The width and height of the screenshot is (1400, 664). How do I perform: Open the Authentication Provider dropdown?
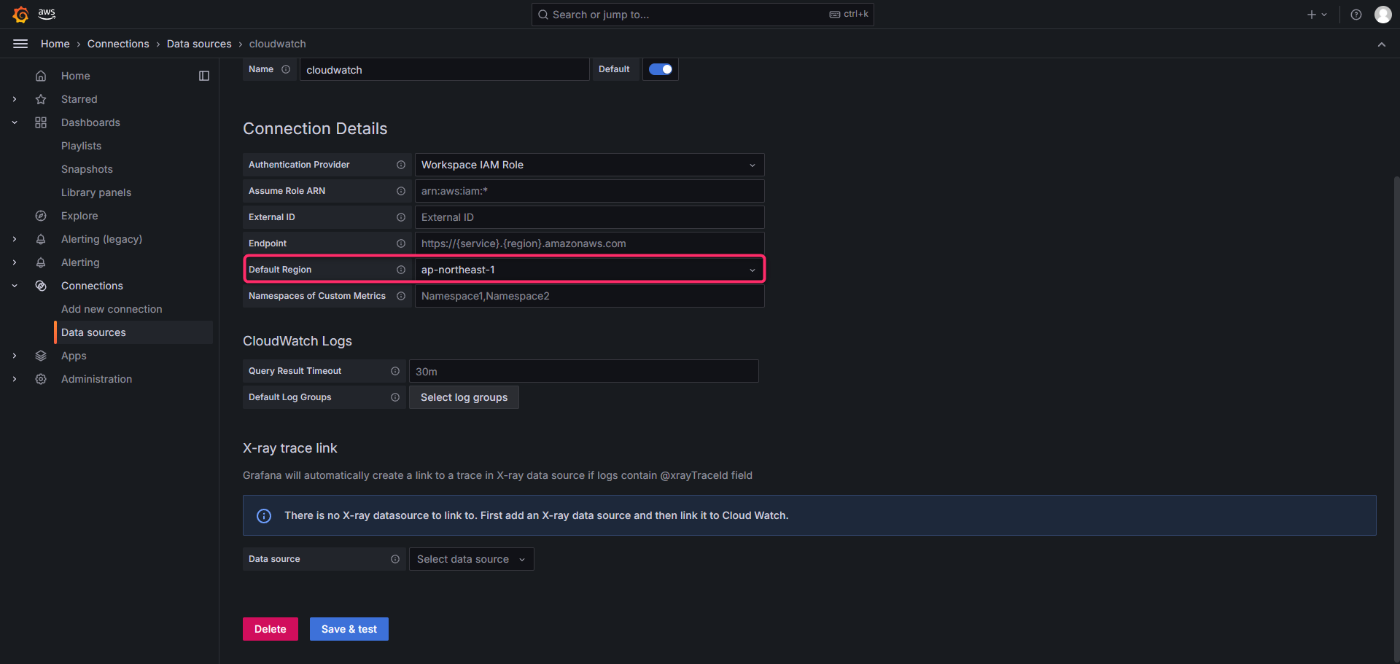589,165
